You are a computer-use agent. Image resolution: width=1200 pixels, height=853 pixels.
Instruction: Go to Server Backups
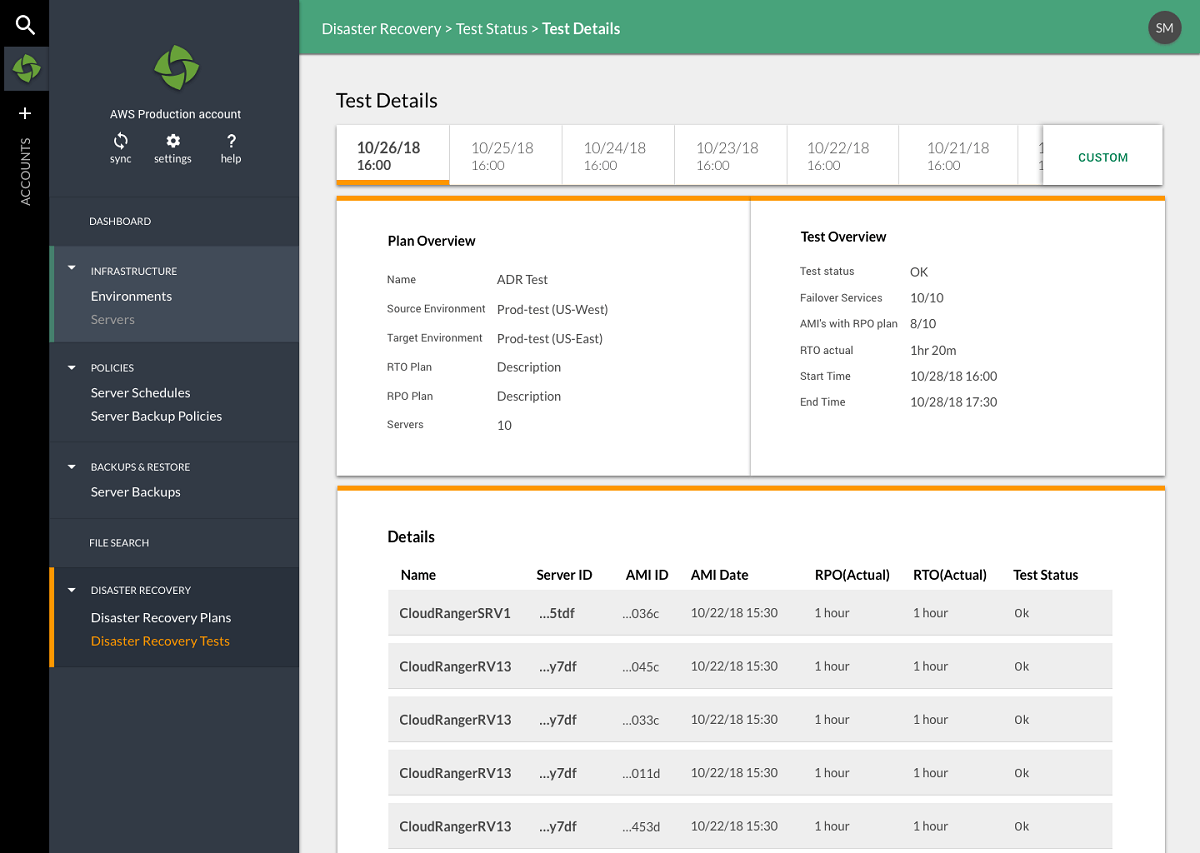pyautogui.click(x=136, y=491)
